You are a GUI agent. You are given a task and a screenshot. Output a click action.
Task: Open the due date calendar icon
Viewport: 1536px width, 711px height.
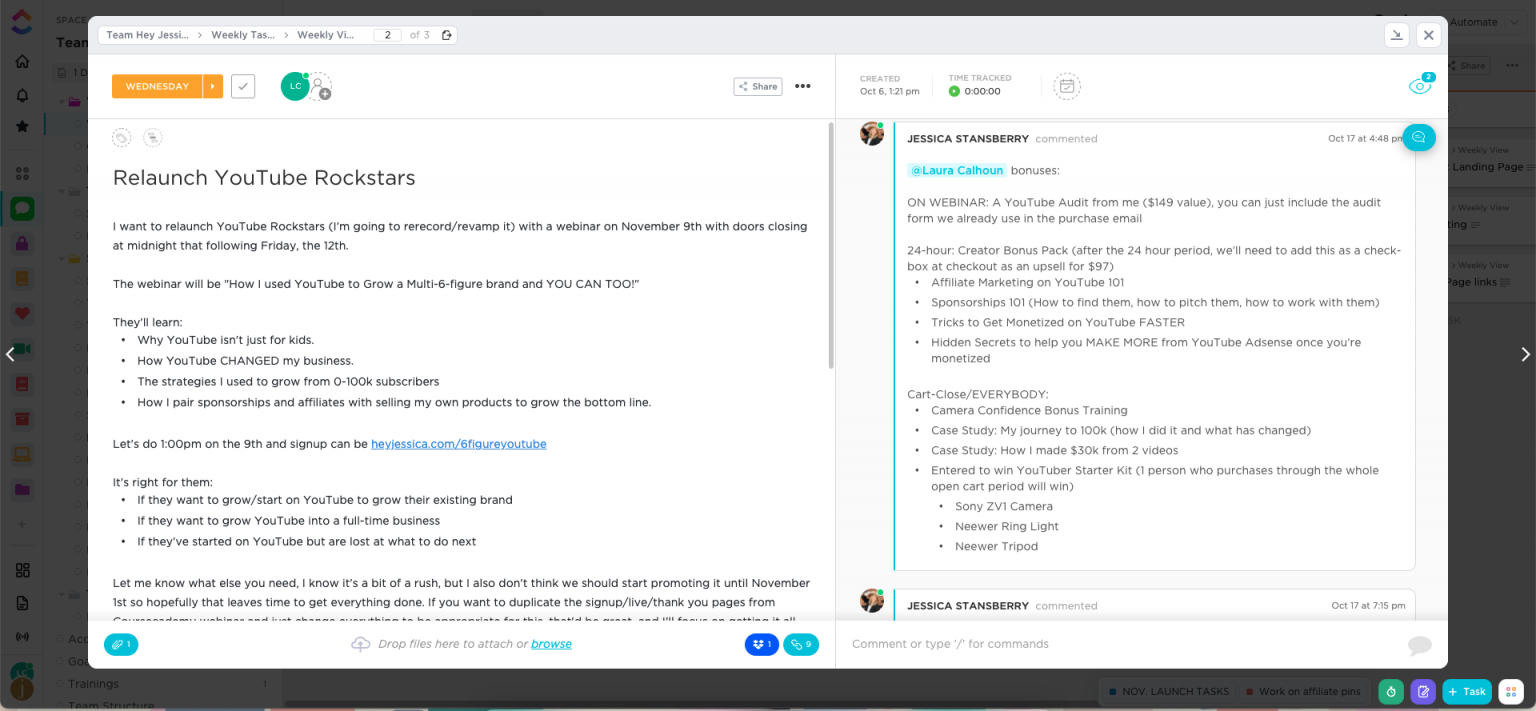tap(1067, 86)
